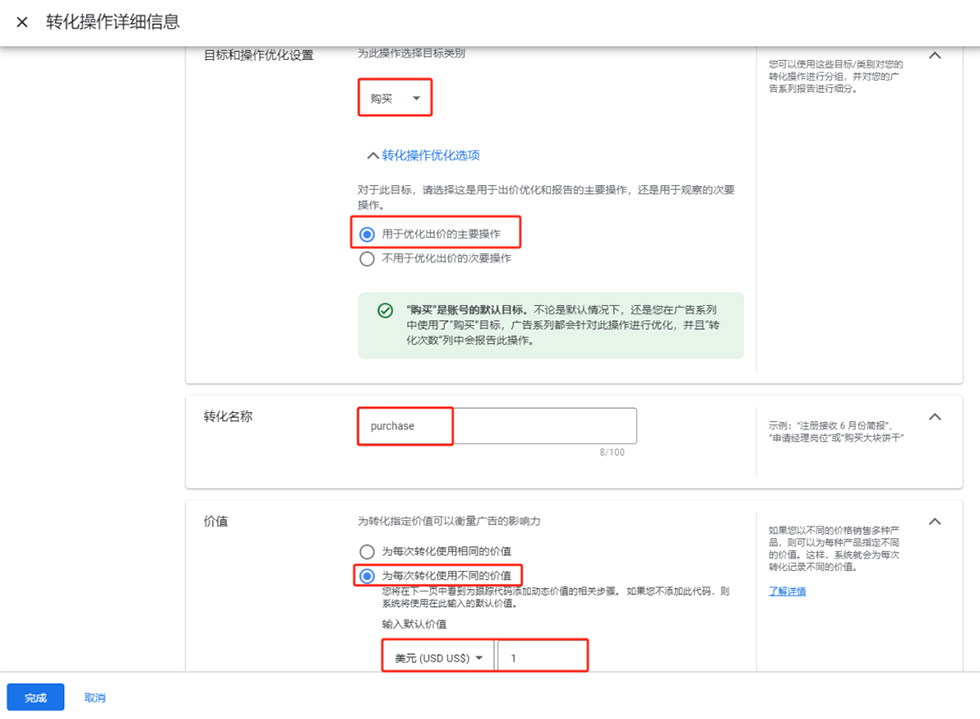Click the default value input showing 1
The height and width of the screenshot is (719, 980).
tap(542, 658)
